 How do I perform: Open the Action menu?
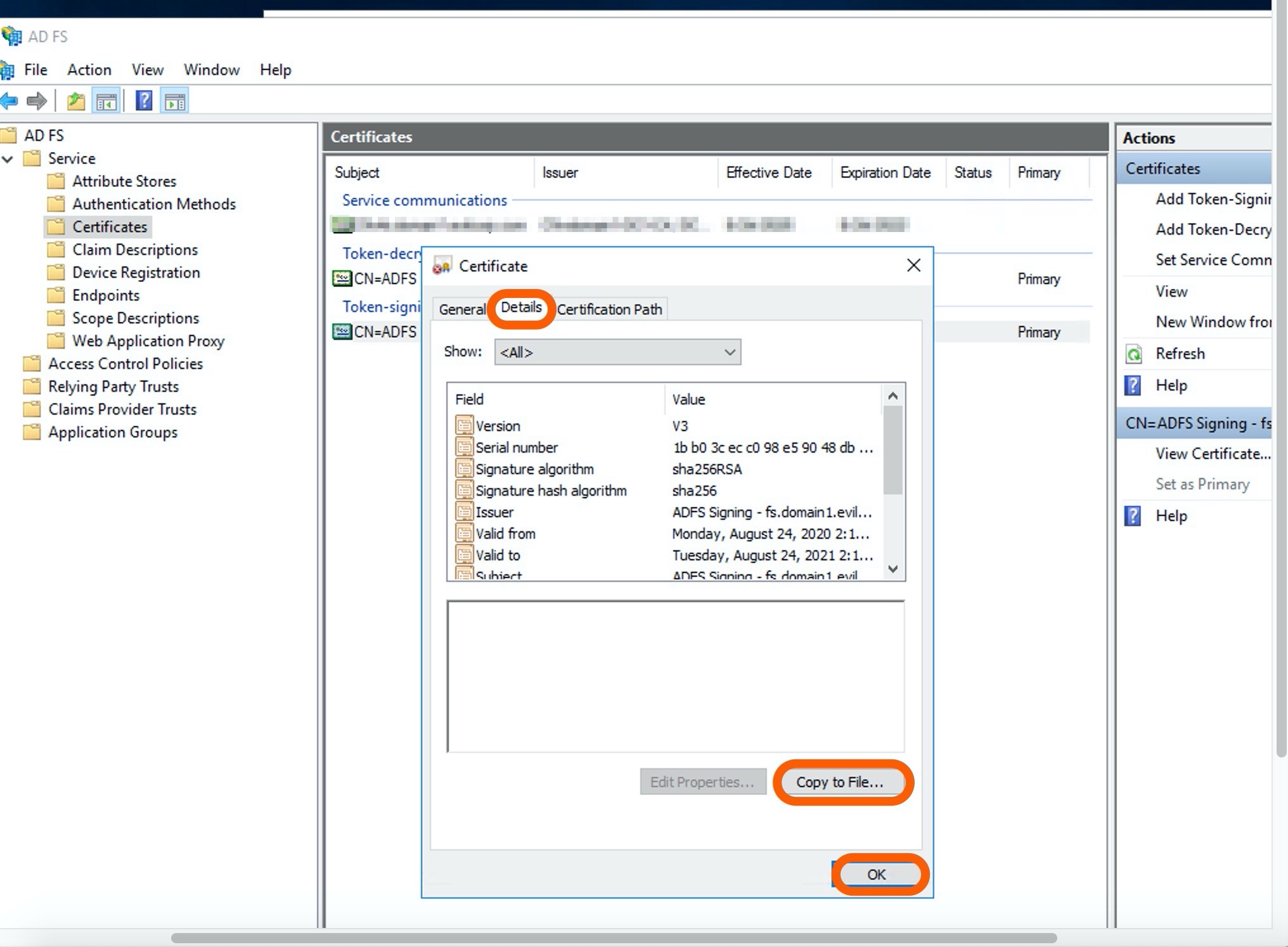point(89,70)
